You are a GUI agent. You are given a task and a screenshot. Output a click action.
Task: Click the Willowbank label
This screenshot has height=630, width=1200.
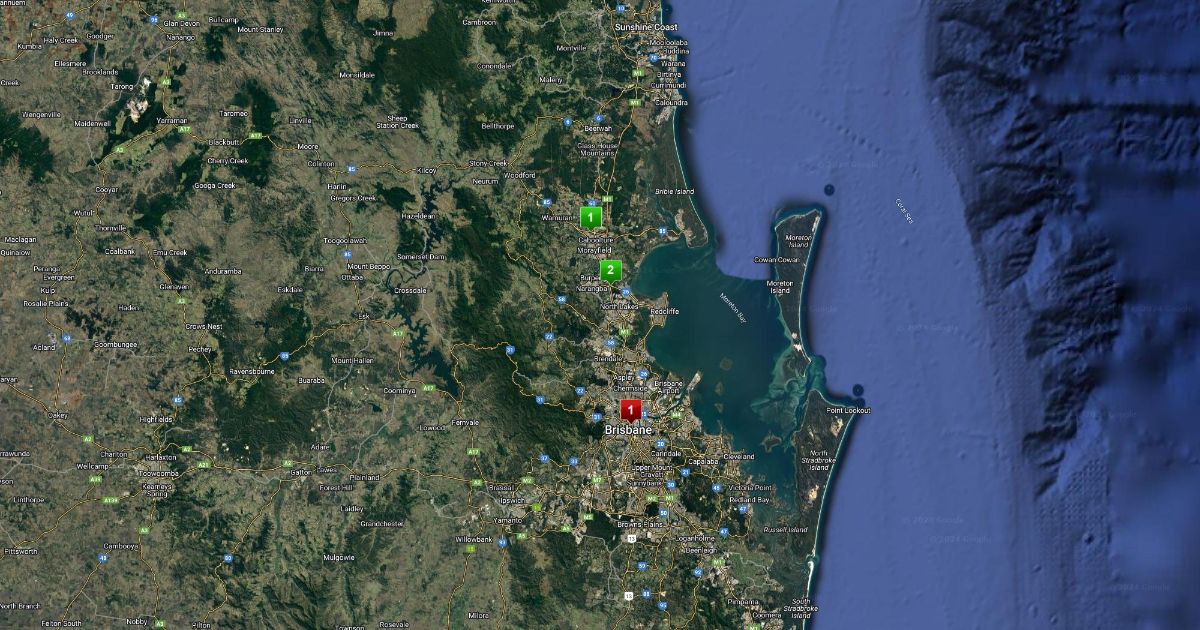473,539
